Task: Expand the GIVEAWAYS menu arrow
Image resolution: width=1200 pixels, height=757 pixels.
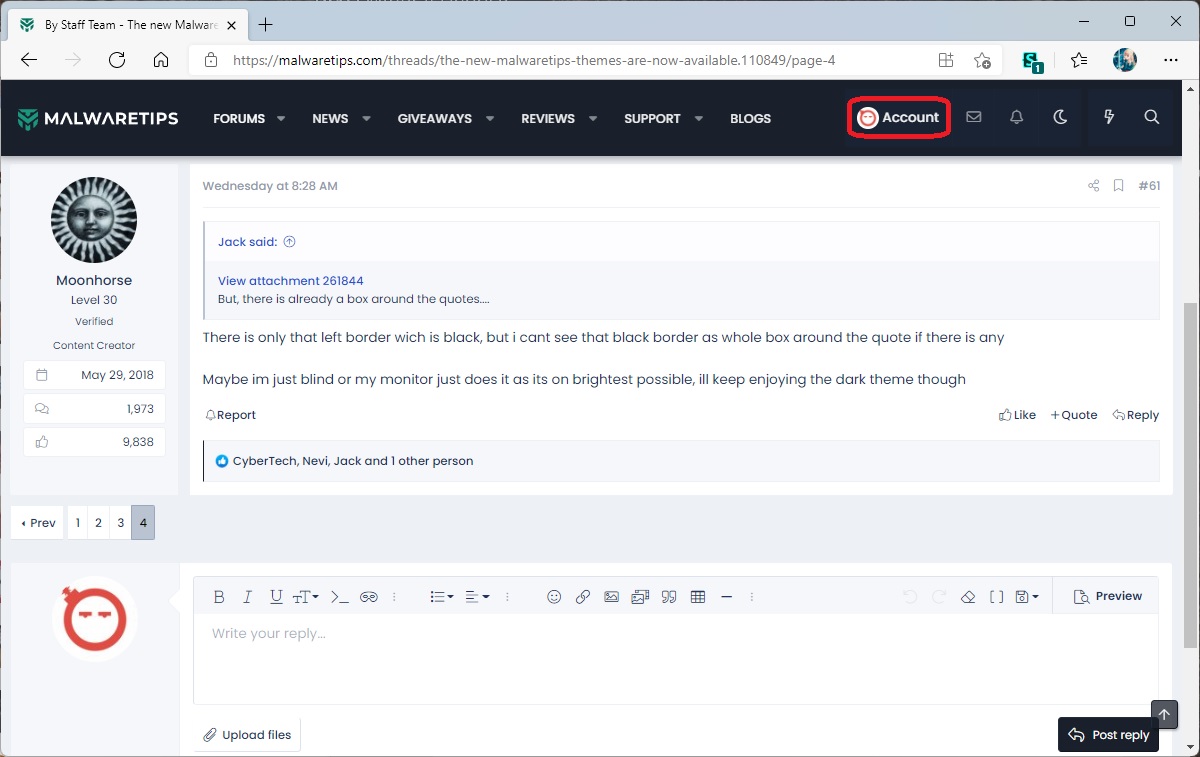Action: point(490,118)
